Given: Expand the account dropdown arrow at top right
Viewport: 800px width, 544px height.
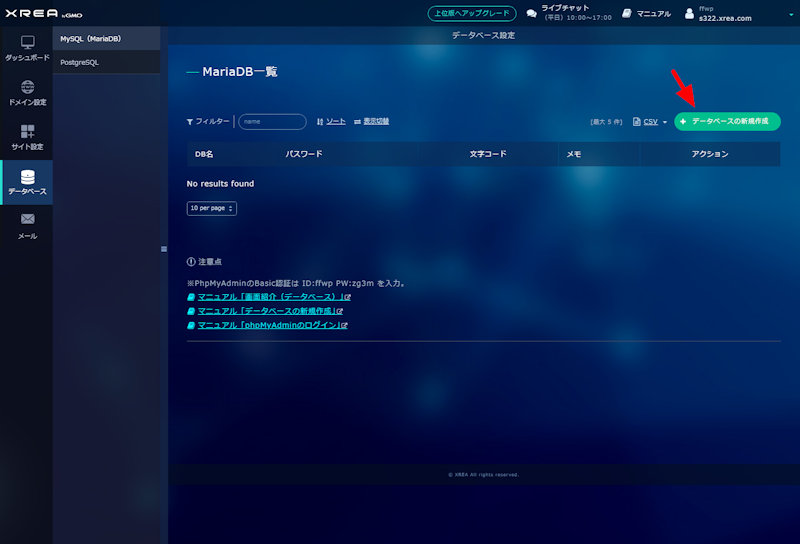Looking at the screenshot, I should (x=790, y=13).
